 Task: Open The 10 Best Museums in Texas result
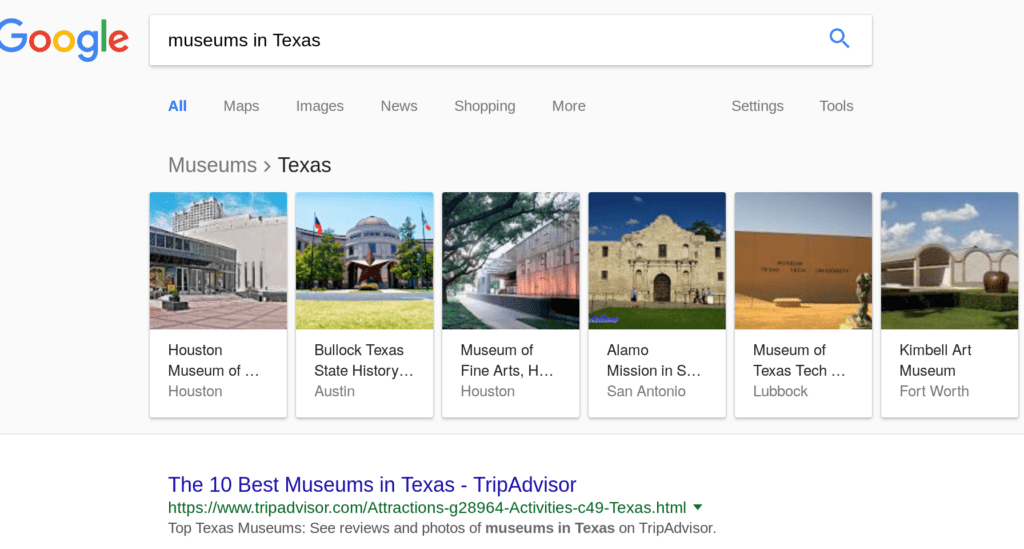click(x=372, y=485)
